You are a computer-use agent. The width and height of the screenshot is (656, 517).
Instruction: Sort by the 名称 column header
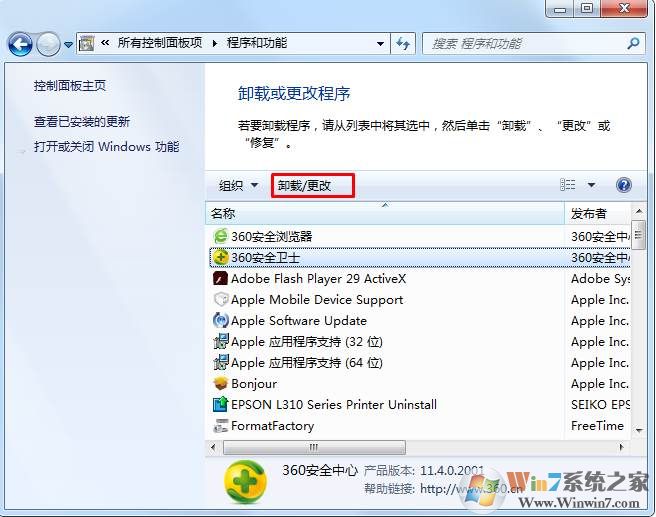coord(385,213)
